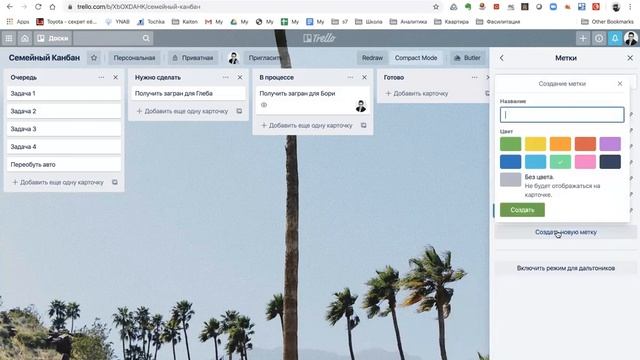Screen dimensions: 640x360
Task: Open card Получить загран для Глеба
Action: click(x=189, y=93)
